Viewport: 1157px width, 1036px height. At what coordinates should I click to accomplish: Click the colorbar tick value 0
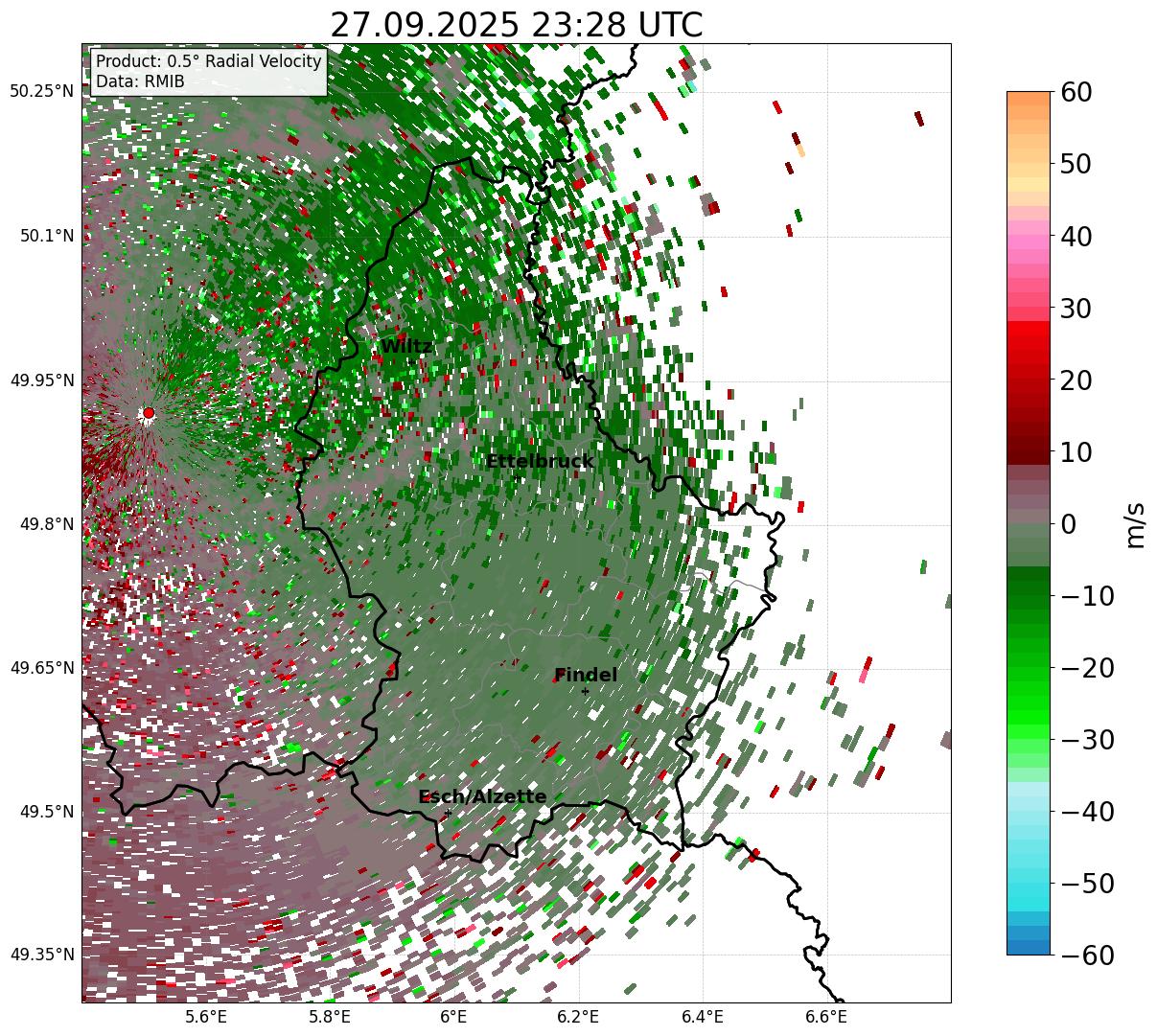click(x=1067, y=524)
